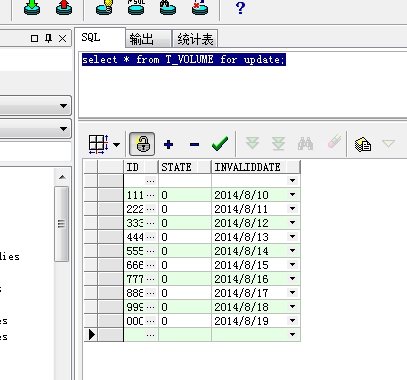Insert a record with the plus icon
Screen dimensions: 407x380
pyautogui.click(x=168, y=144)
